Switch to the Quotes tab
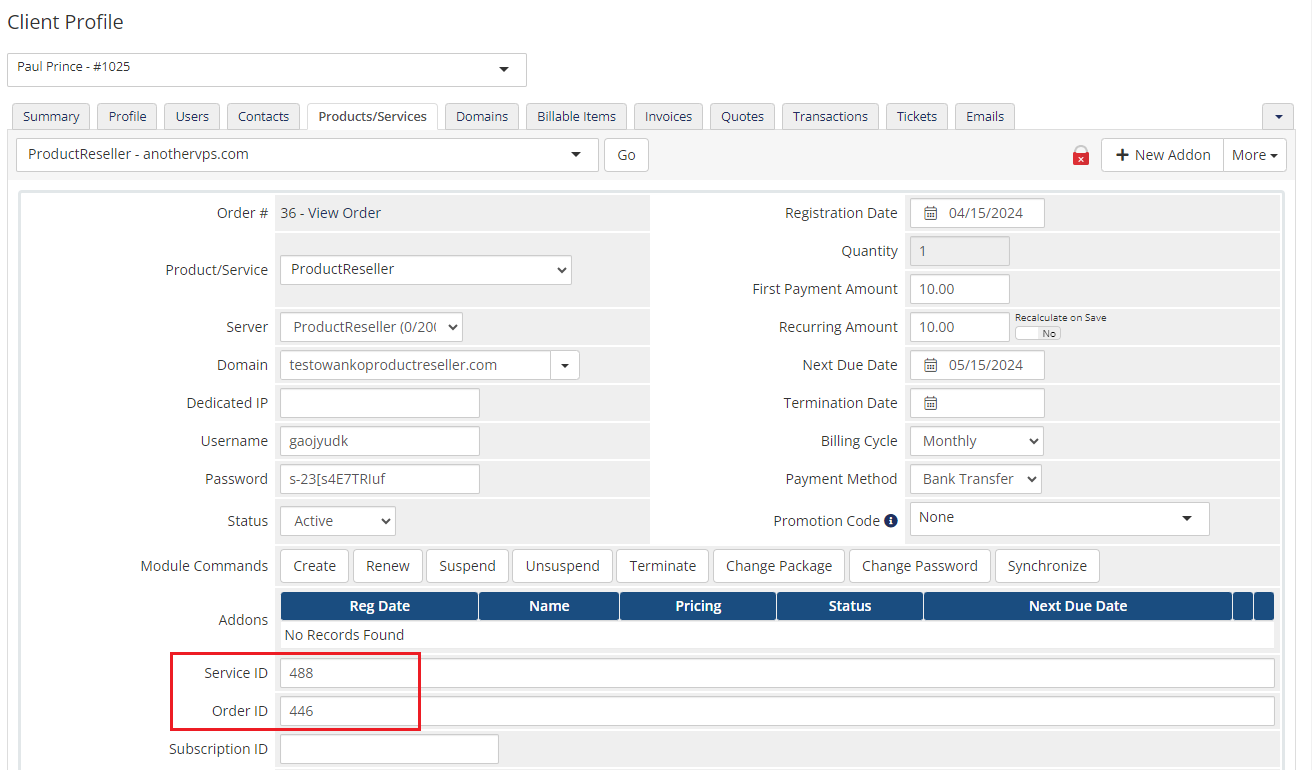 point(743,116)
